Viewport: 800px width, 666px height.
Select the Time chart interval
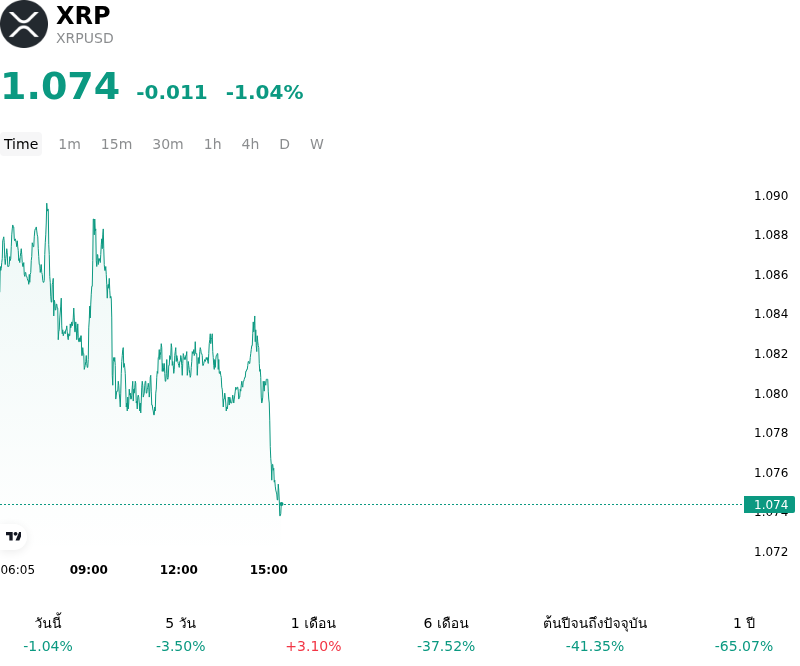(21, 144)
